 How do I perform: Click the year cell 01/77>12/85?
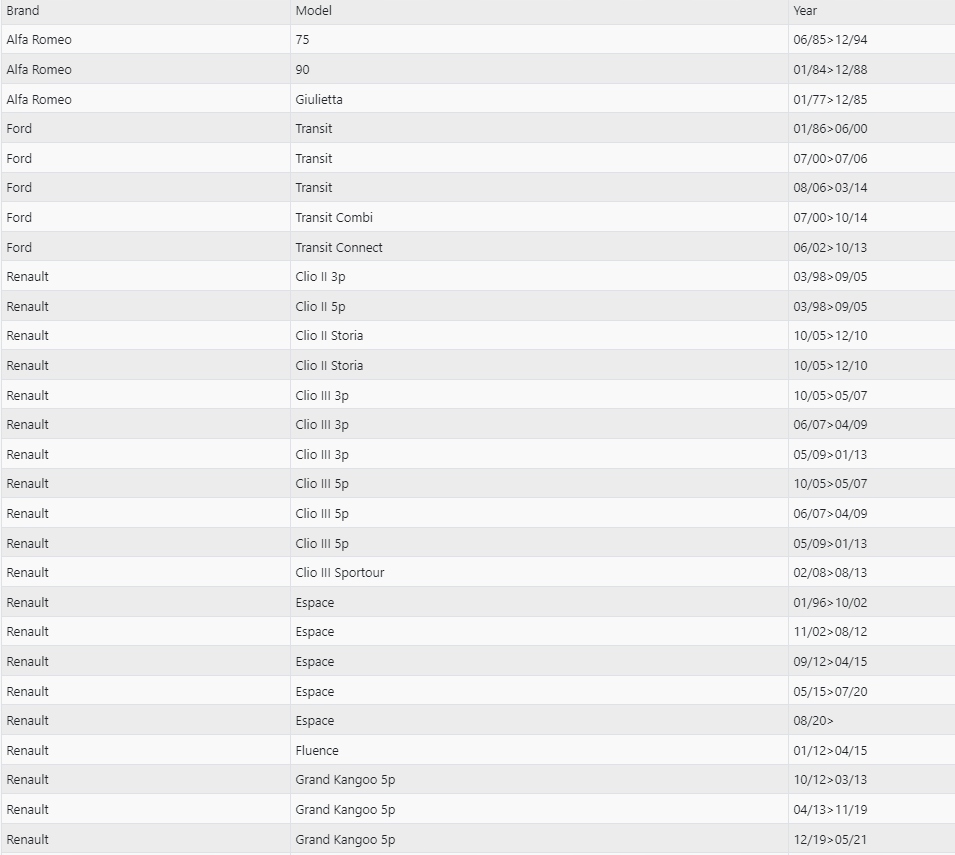coord(830,99)
